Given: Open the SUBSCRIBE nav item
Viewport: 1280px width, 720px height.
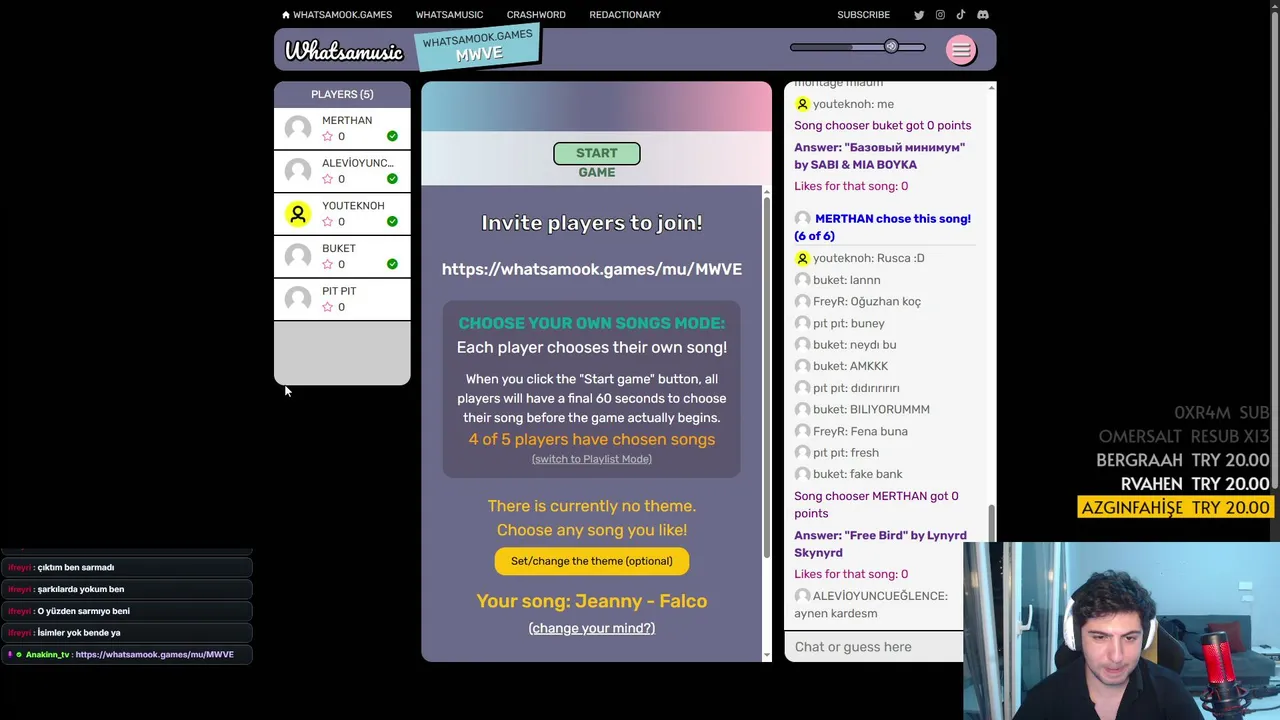Looking at the screenshot, I should [863, 15].
